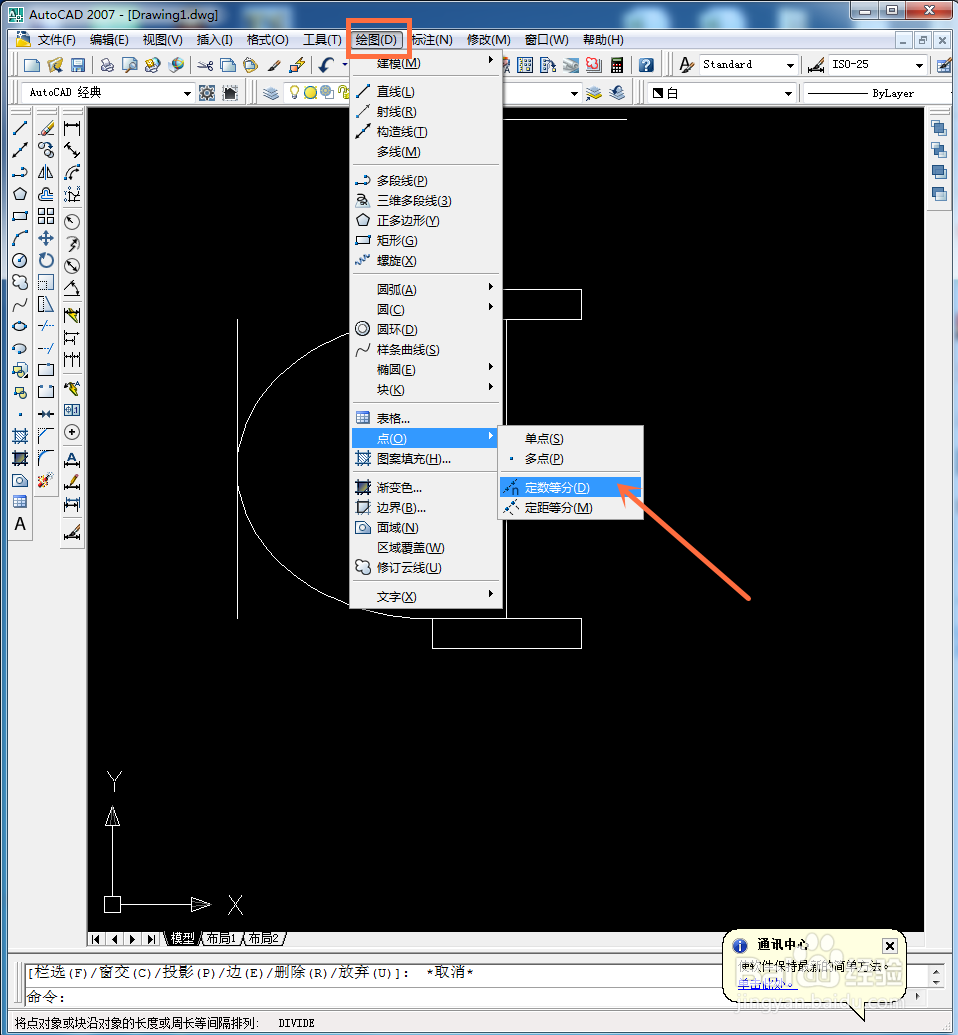Select the Explode tool icon

[x=46, y=480]
